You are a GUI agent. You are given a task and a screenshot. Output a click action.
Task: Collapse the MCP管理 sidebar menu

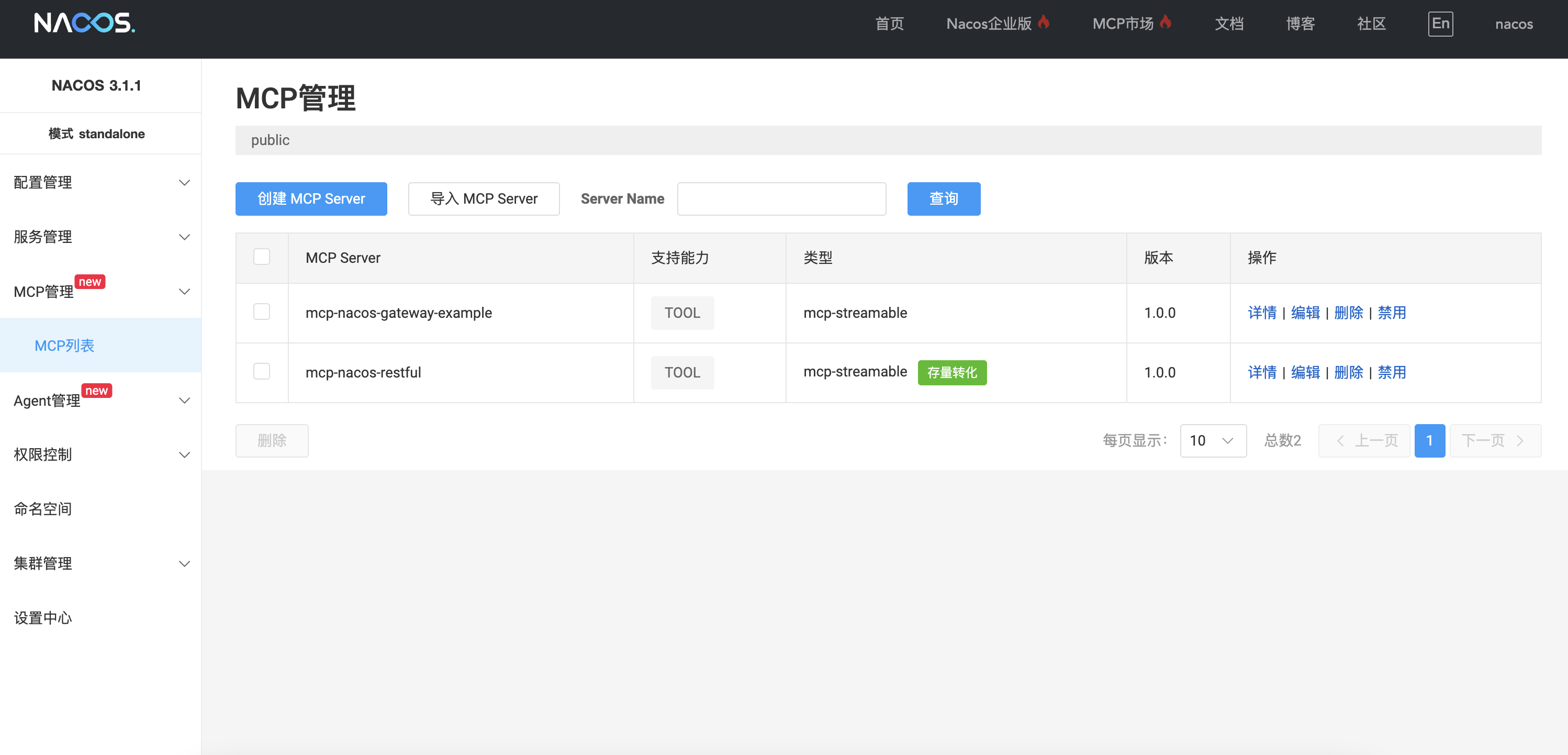pyautogui.click(x=100, y=291)
